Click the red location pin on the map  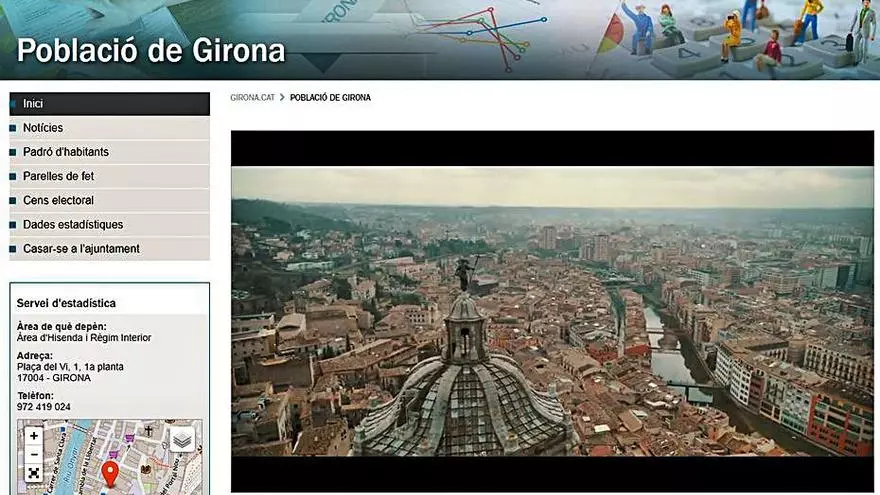pyautogui.click(x=110, y=473)
